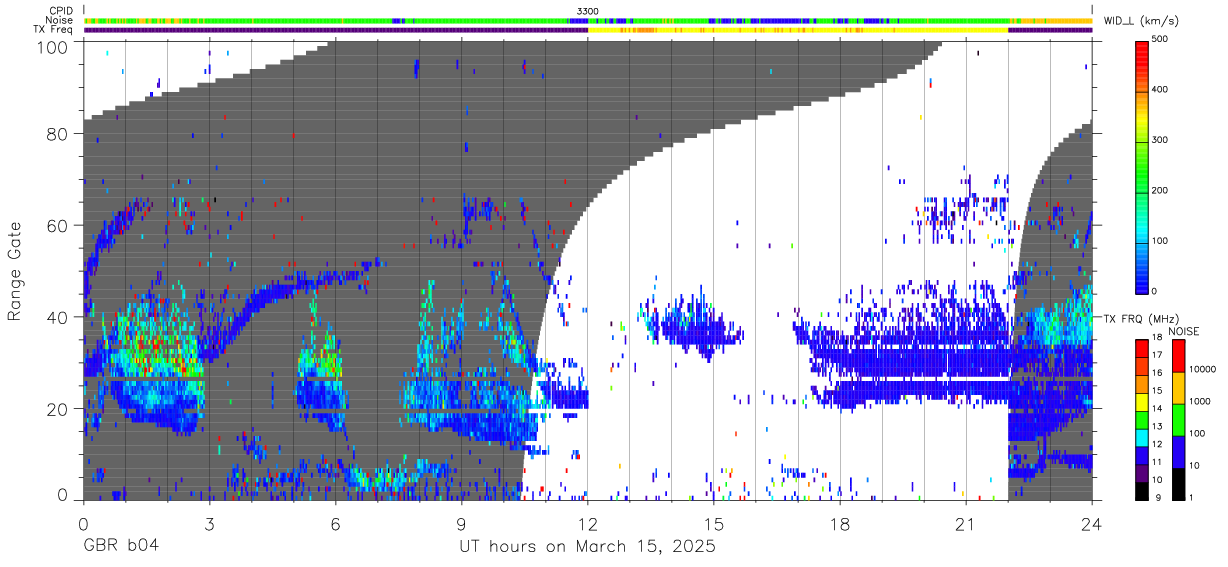Click the noise color strip above plot

588,20
